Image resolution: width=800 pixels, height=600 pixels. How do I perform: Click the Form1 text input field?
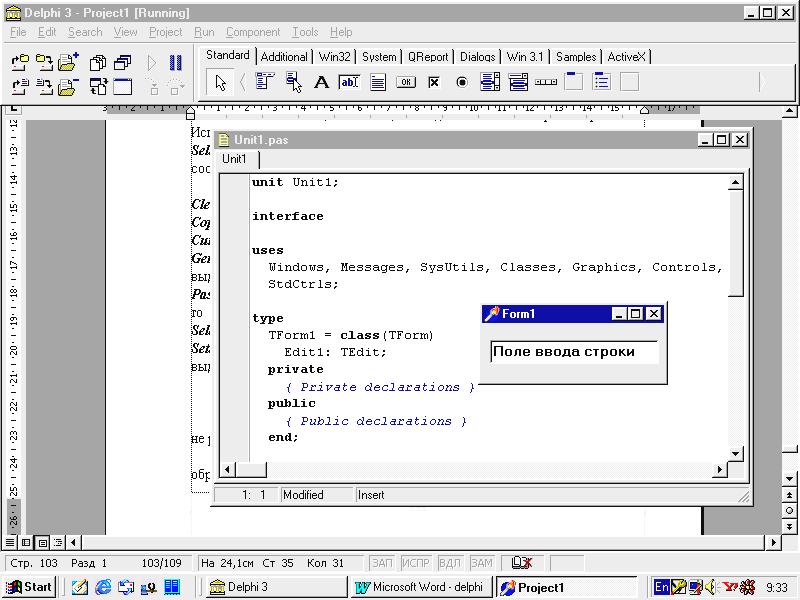[x=574, y=352]
